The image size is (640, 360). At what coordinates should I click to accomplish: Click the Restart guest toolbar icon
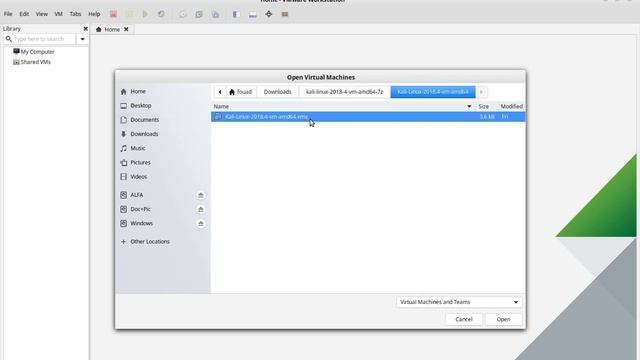162,14
